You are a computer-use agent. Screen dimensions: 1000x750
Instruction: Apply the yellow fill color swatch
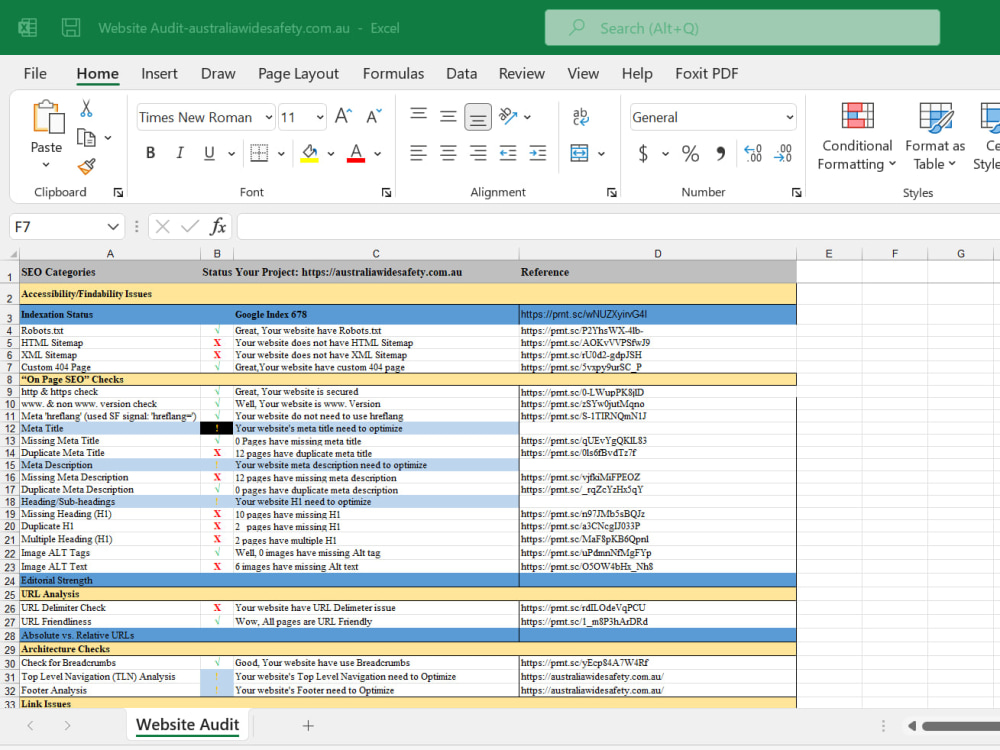[310, 153]
